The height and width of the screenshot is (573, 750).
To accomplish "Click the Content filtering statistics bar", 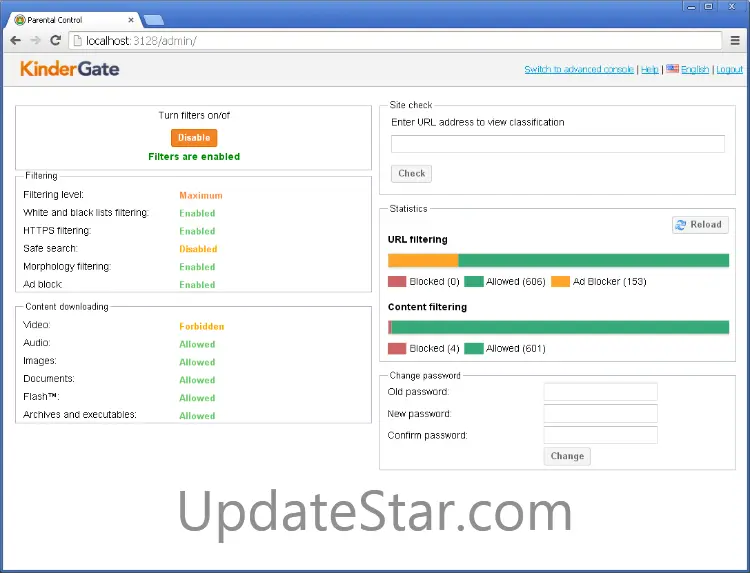I will (x=558, y=327).
